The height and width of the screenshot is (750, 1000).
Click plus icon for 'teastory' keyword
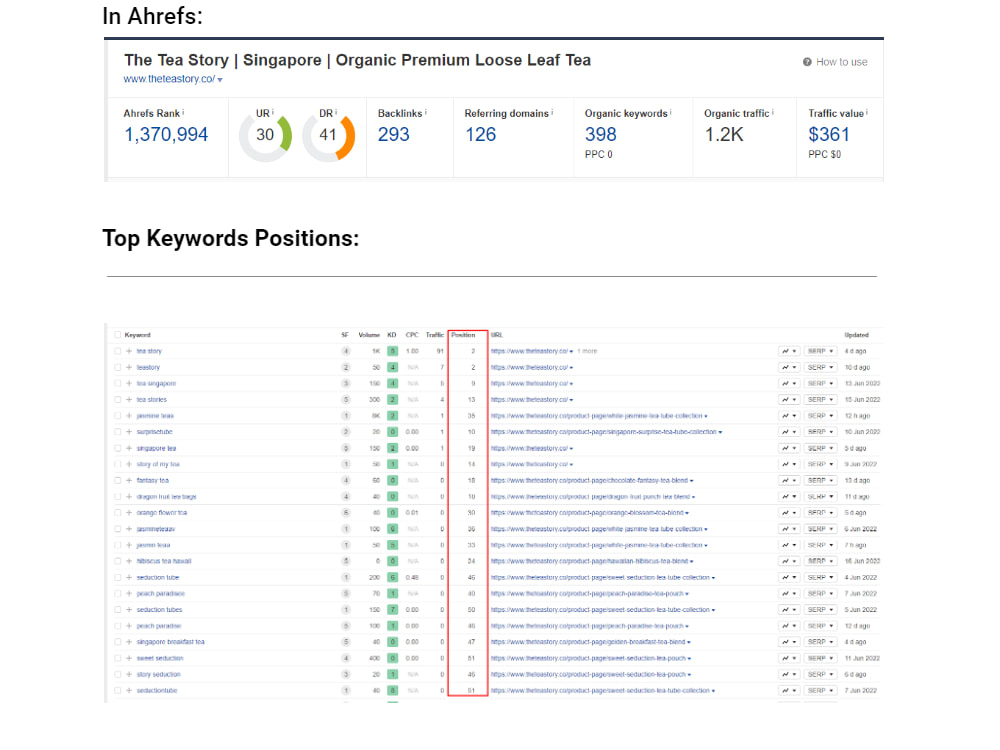click(129, 367)
